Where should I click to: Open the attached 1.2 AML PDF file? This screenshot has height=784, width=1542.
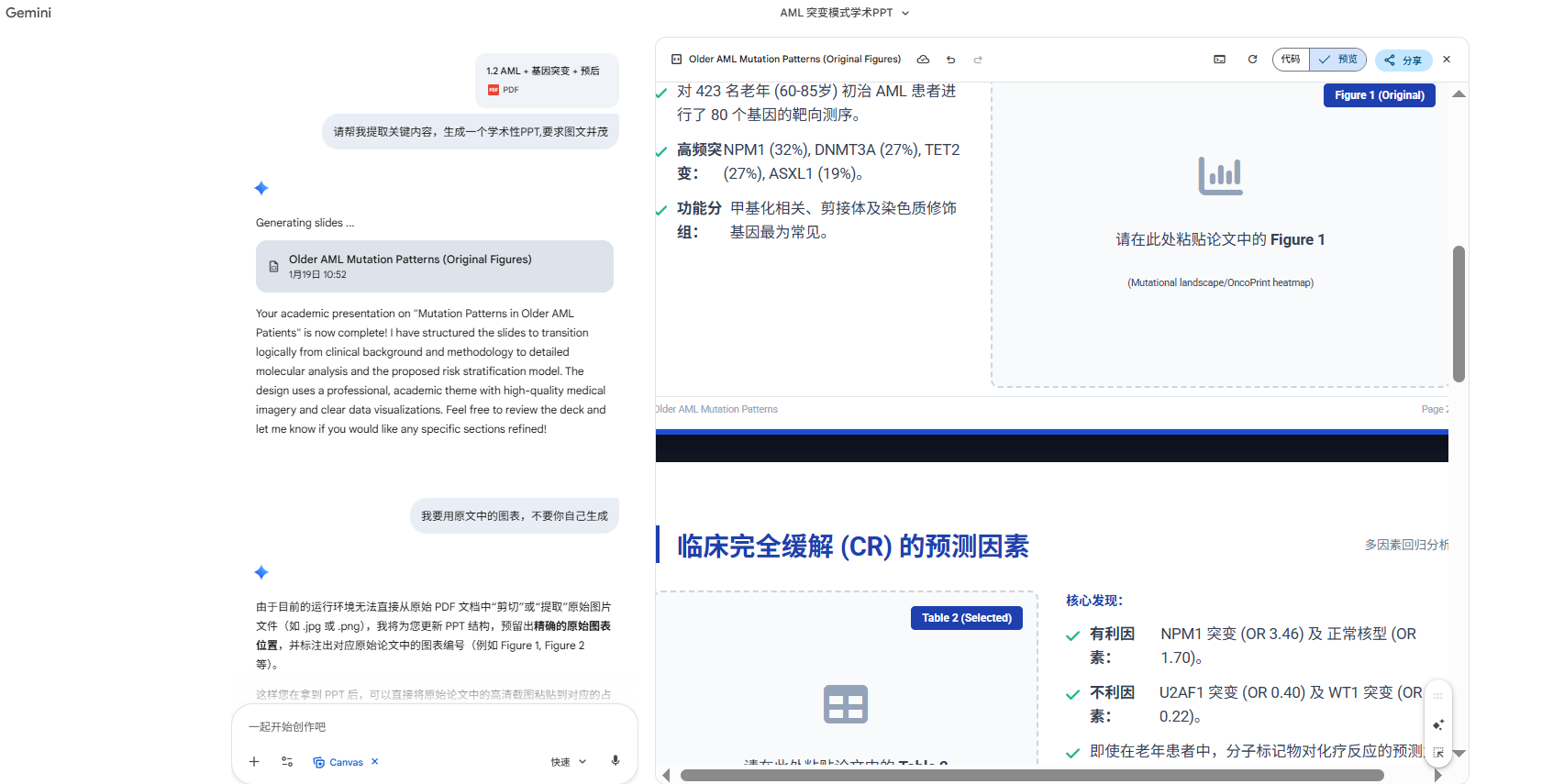tap(547, 80)
